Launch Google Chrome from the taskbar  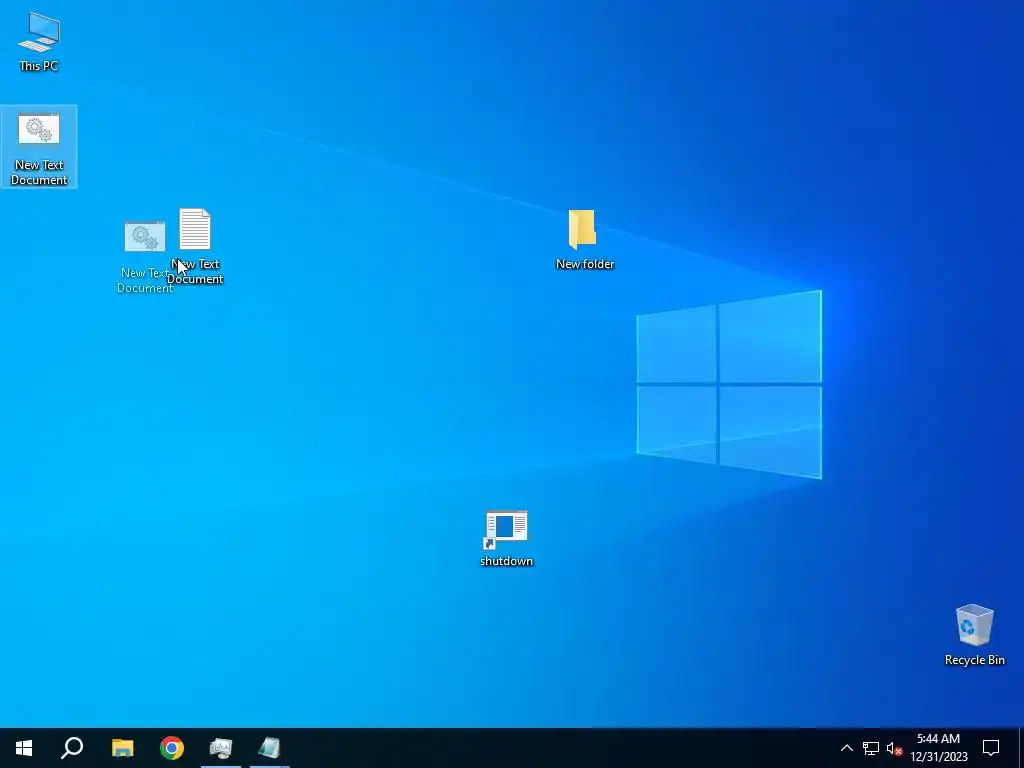[172, 748]
